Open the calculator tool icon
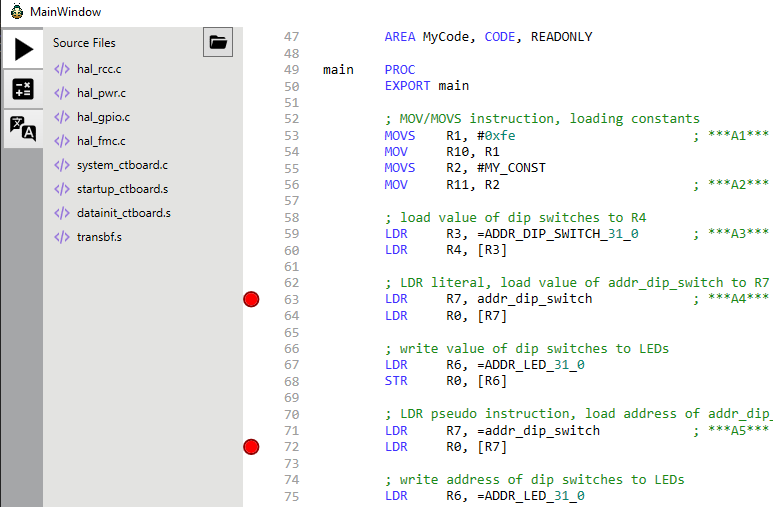This screenshot has width=773, height=507. click(x=22, y=89)
